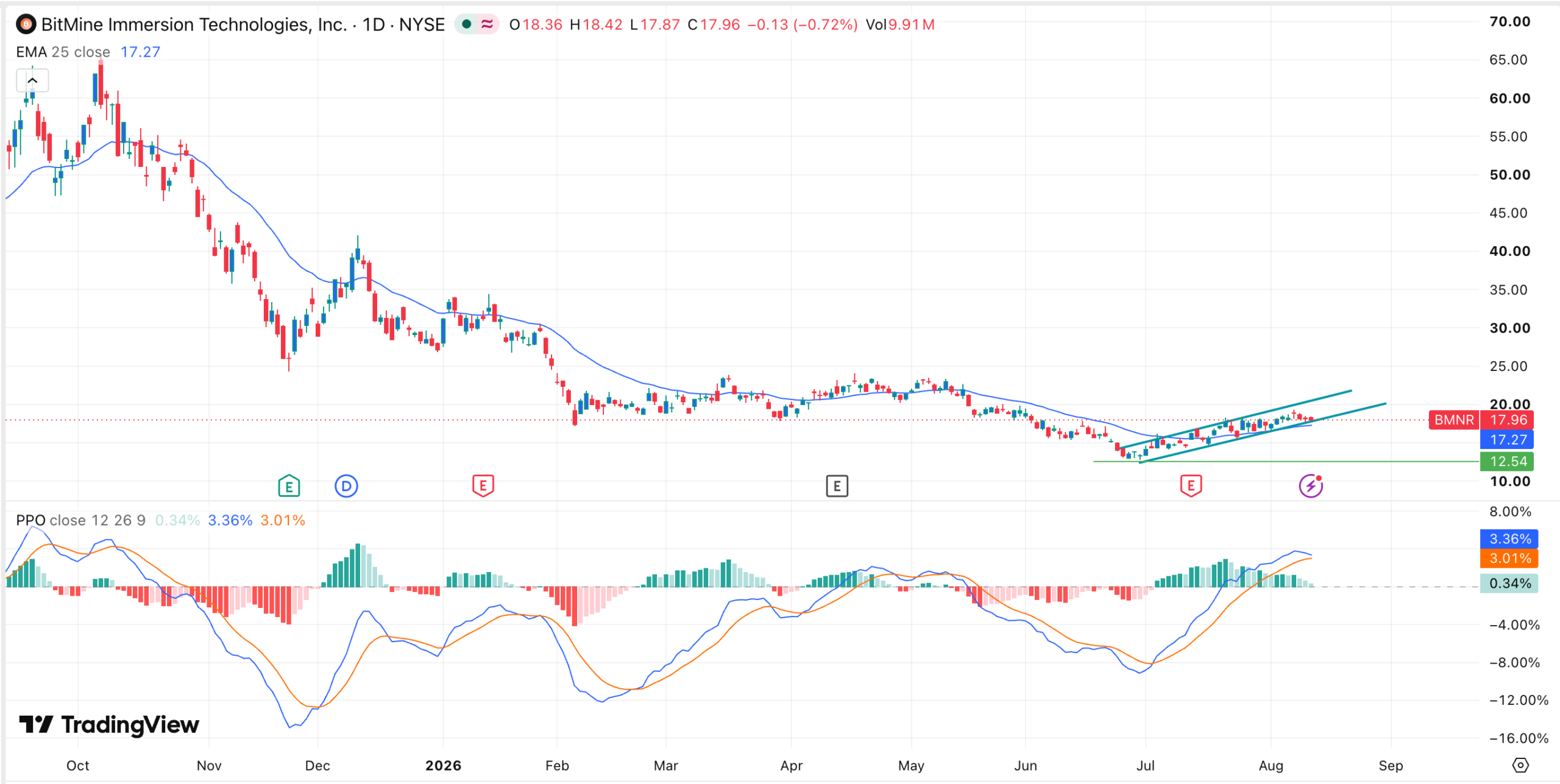Screen dimensions: 1560x784
Task: Open the red E earnings marker in July
Action: coord(1191,486)
